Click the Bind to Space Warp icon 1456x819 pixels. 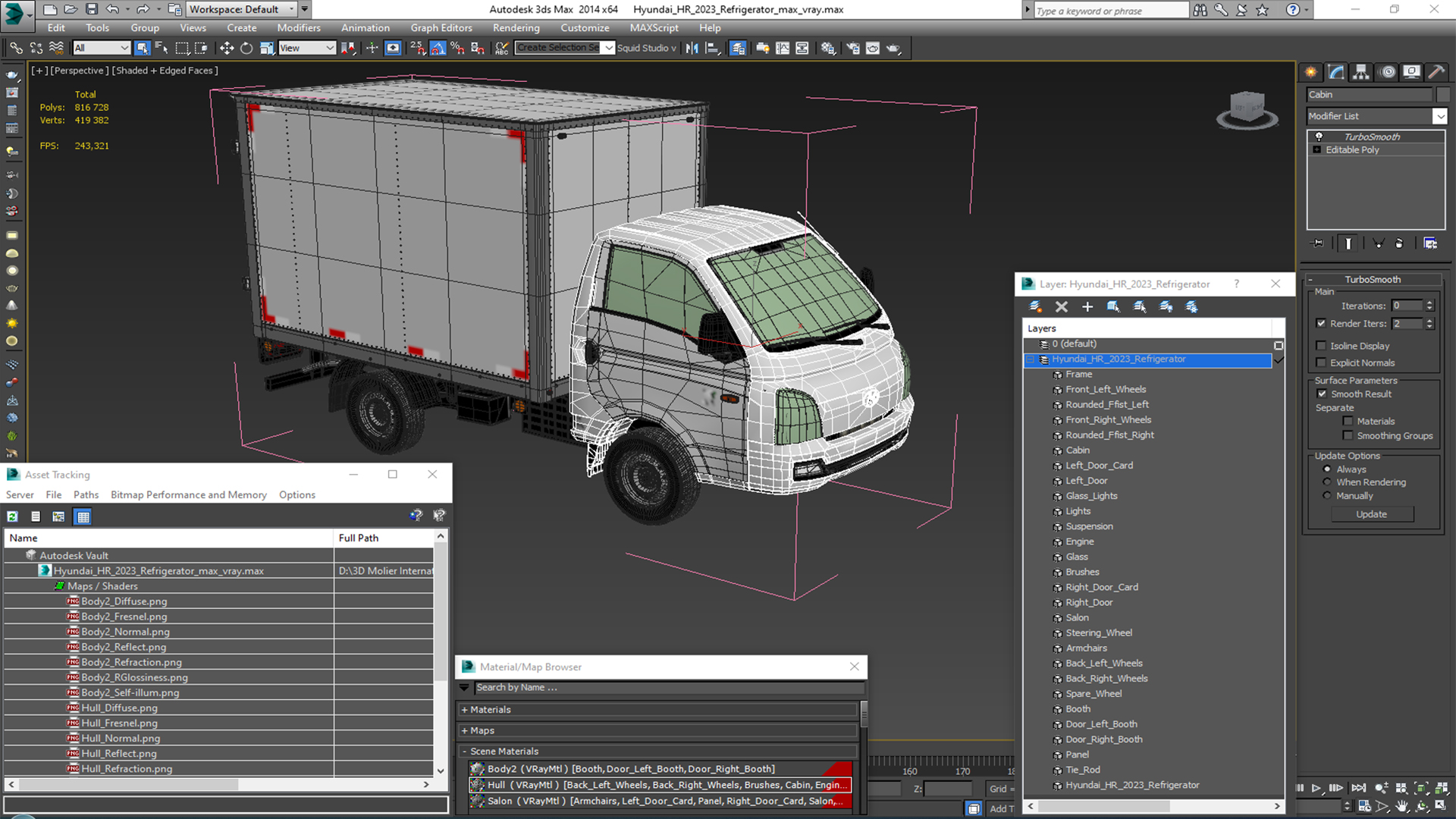click(56, 48)
